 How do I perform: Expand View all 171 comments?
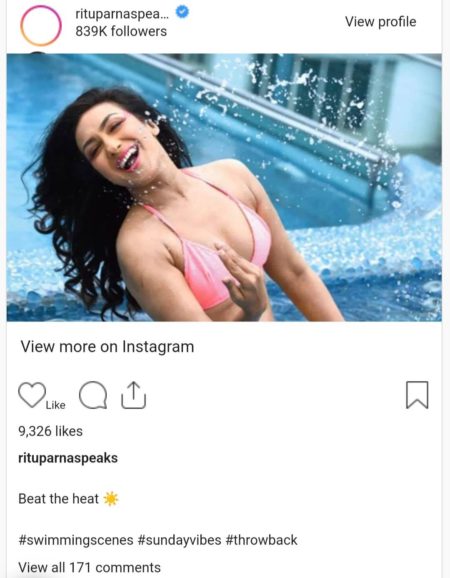[x=90, y=567]
